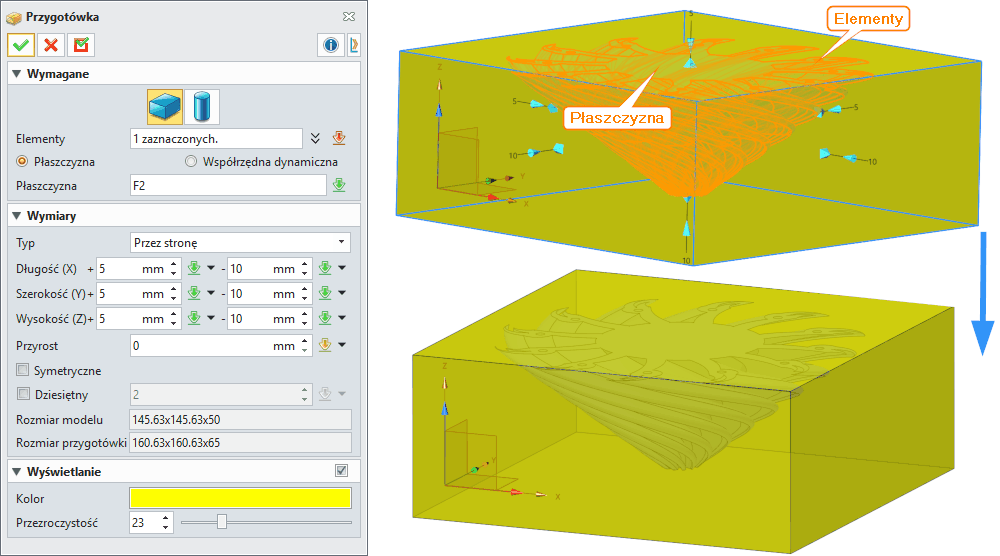Tick the Dziesiętny checkbox

point(23,395)
